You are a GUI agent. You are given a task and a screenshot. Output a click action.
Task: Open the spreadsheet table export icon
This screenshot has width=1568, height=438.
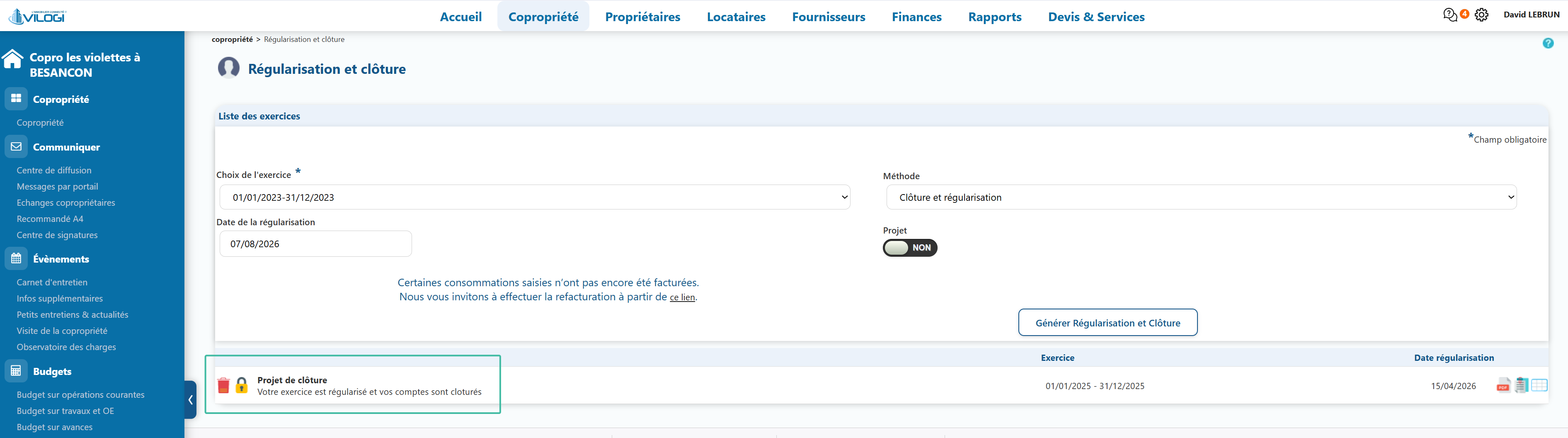[1539, 385]
